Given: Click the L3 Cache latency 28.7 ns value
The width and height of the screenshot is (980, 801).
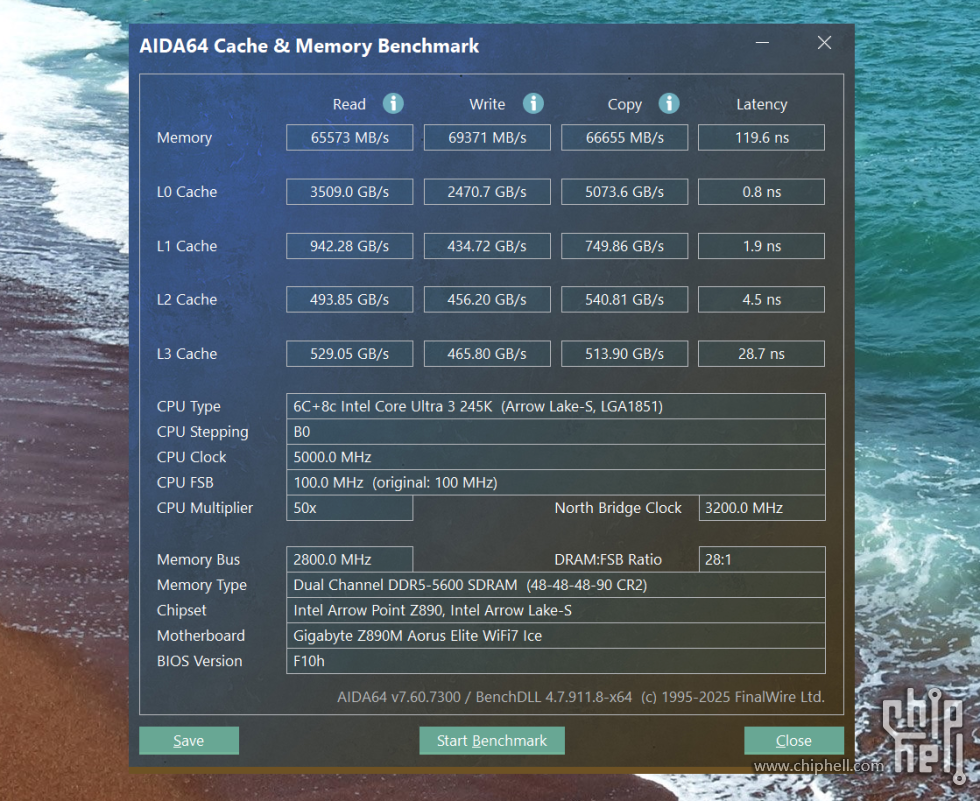Looking at the screenshot, I should 761,354.
